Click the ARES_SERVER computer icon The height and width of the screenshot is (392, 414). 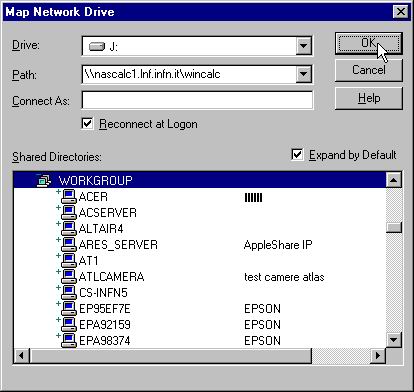pos(69,244)
